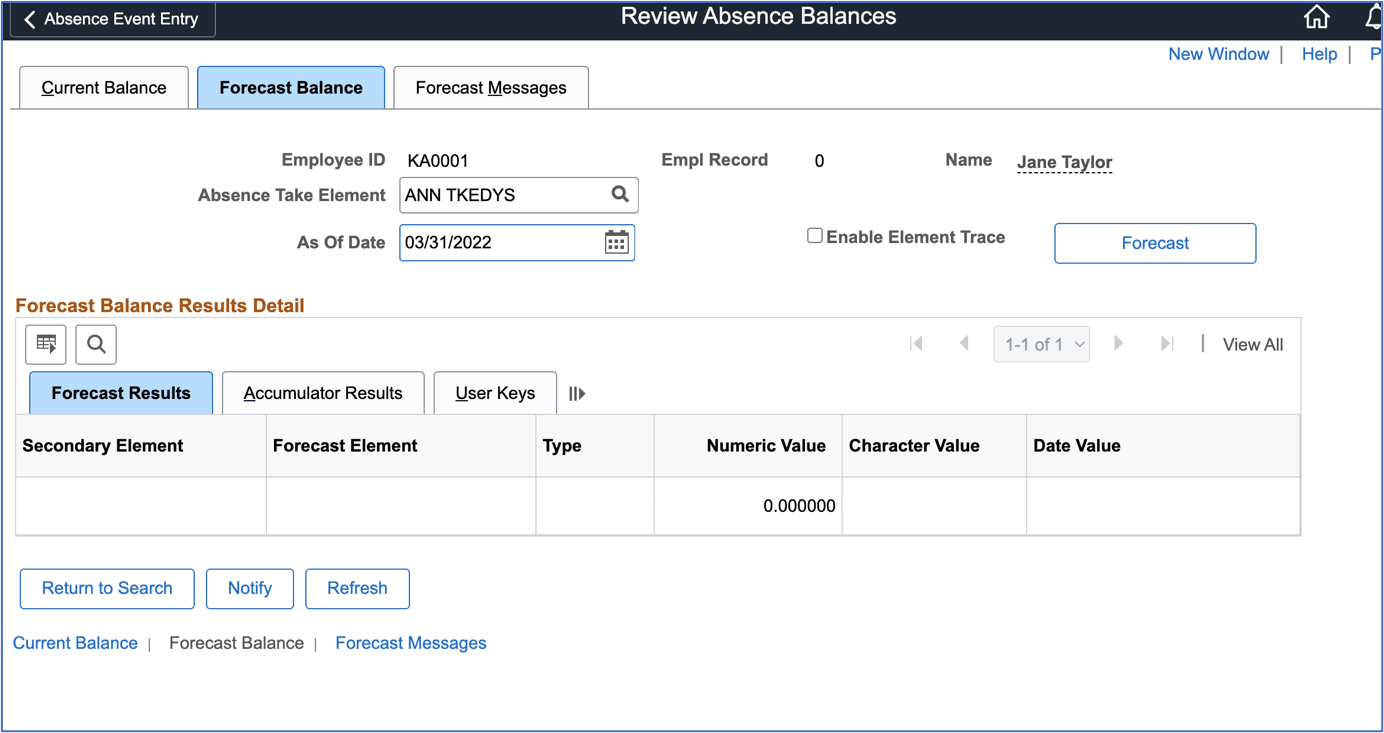Click the back arrow beside Absence Event Entry
This screenshot has width=1384, height=733.
pyautogui.click(x=31, y=19)
